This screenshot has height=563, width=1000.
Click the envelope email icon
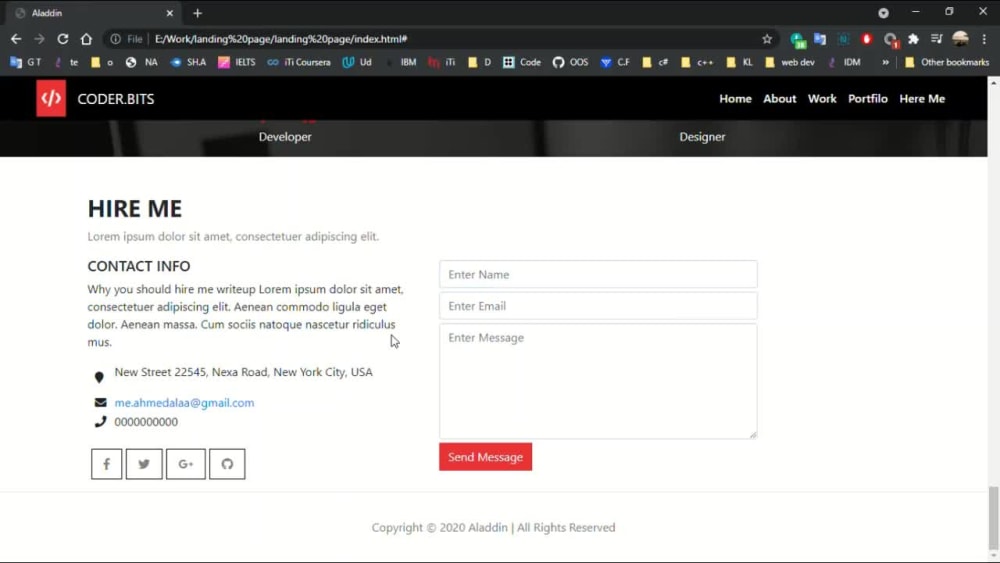coord(100,402)
